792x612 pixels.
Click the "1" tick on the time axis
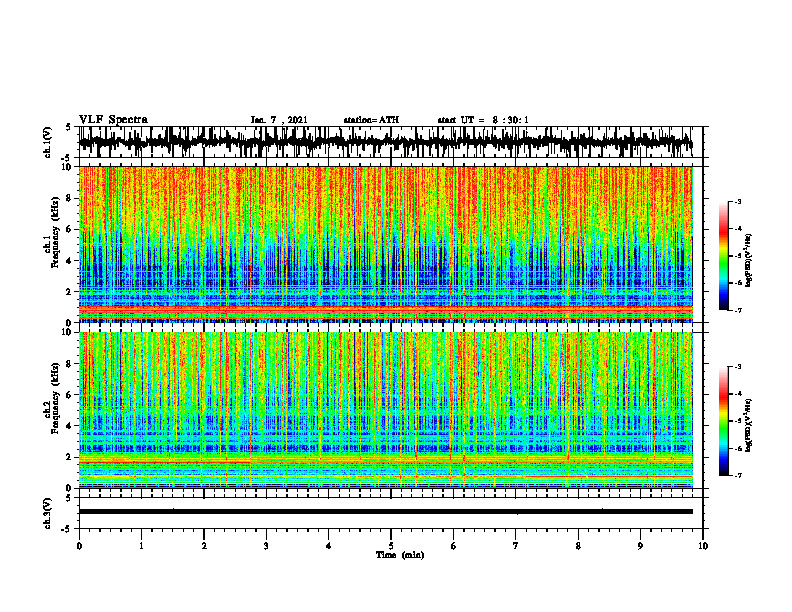[x=141, y=546]
